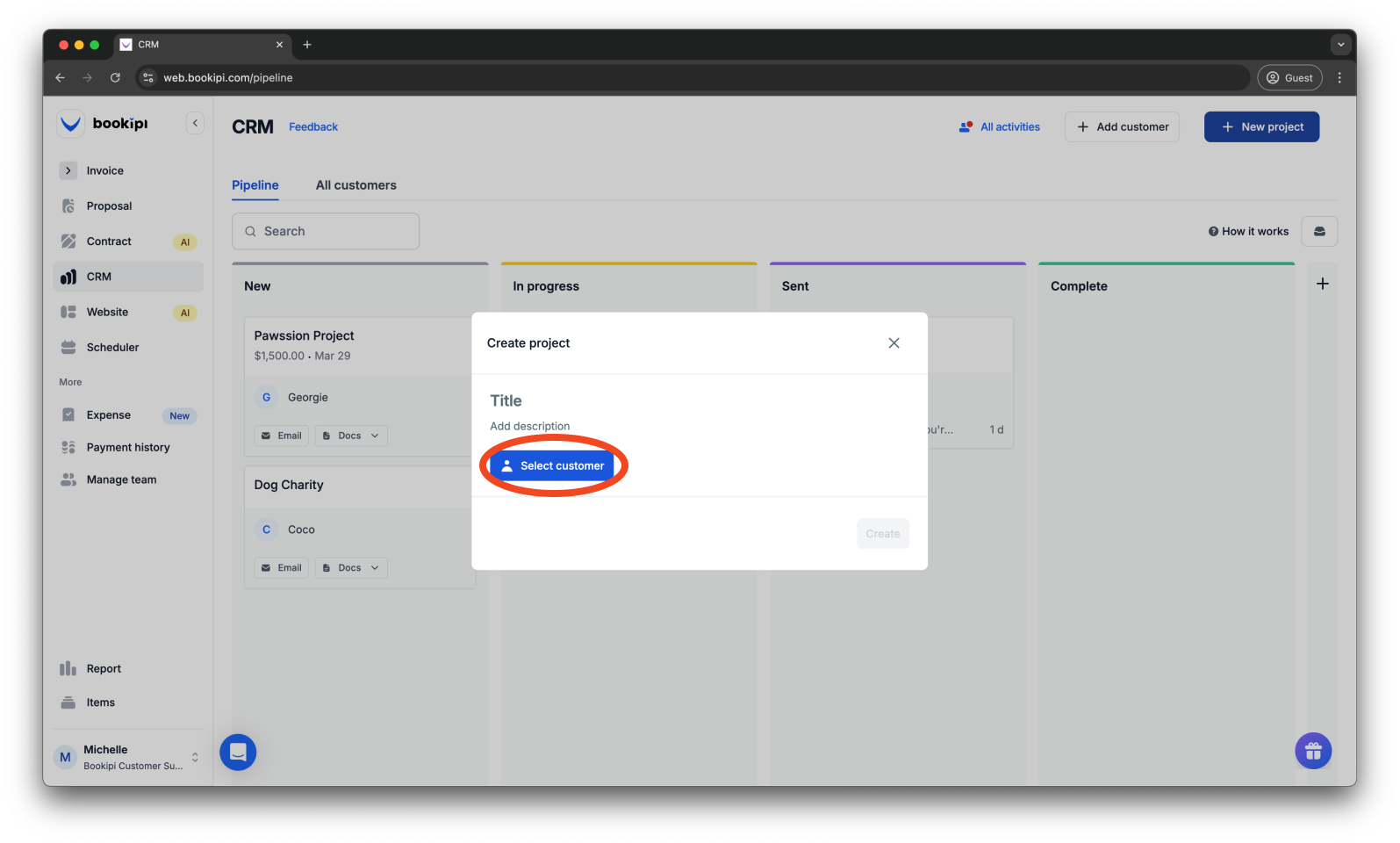Open the gift rewards button
The width and height of the screenshot is (1400, 843).
coord(1313,752)
